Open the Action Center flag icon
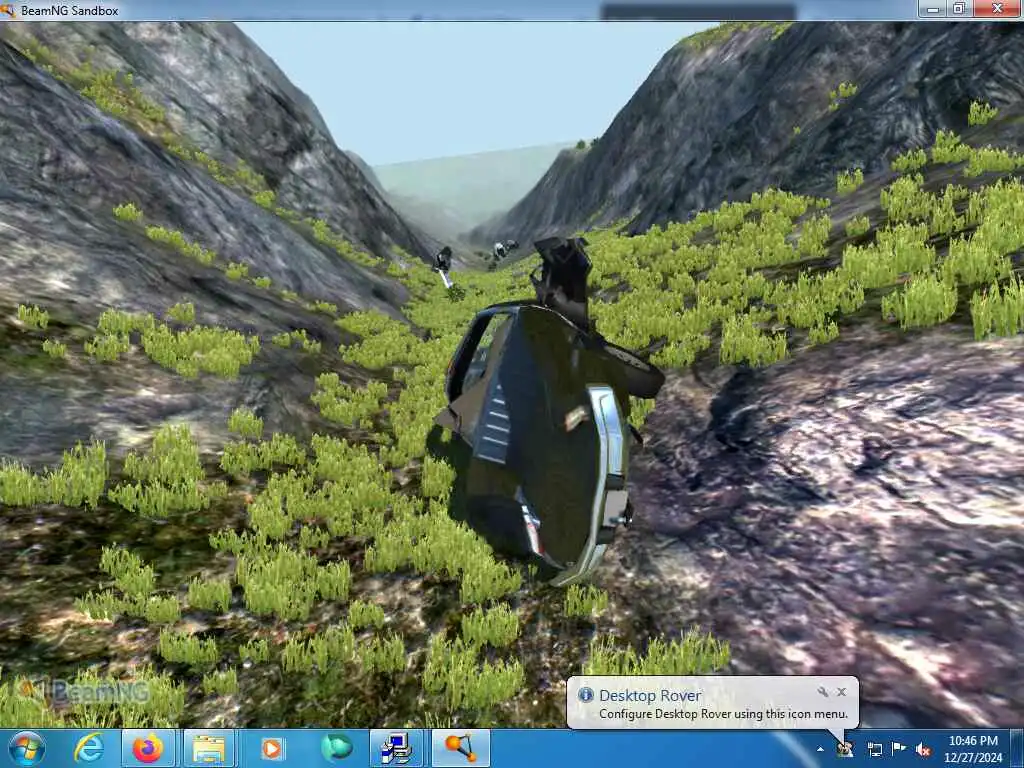The image size is (1024, 768). [x=899, y=749]
